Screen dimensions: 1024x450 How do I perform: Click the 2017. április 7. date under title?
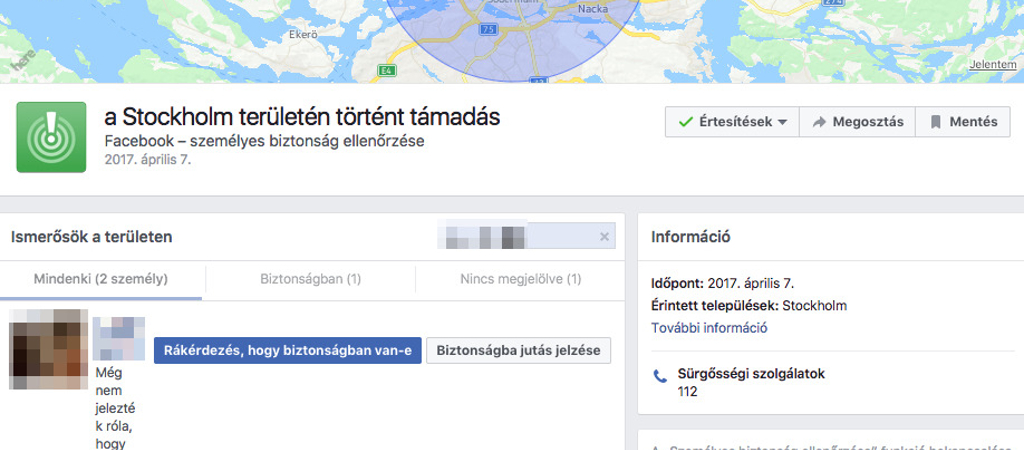pos(148,159)
